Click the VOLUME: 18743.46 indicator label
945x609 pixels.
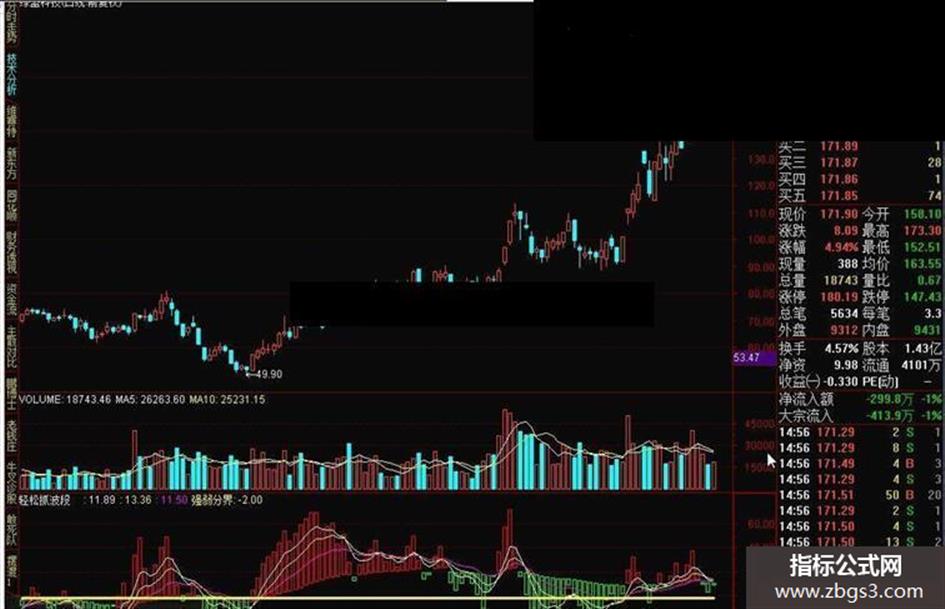(65, 399)
